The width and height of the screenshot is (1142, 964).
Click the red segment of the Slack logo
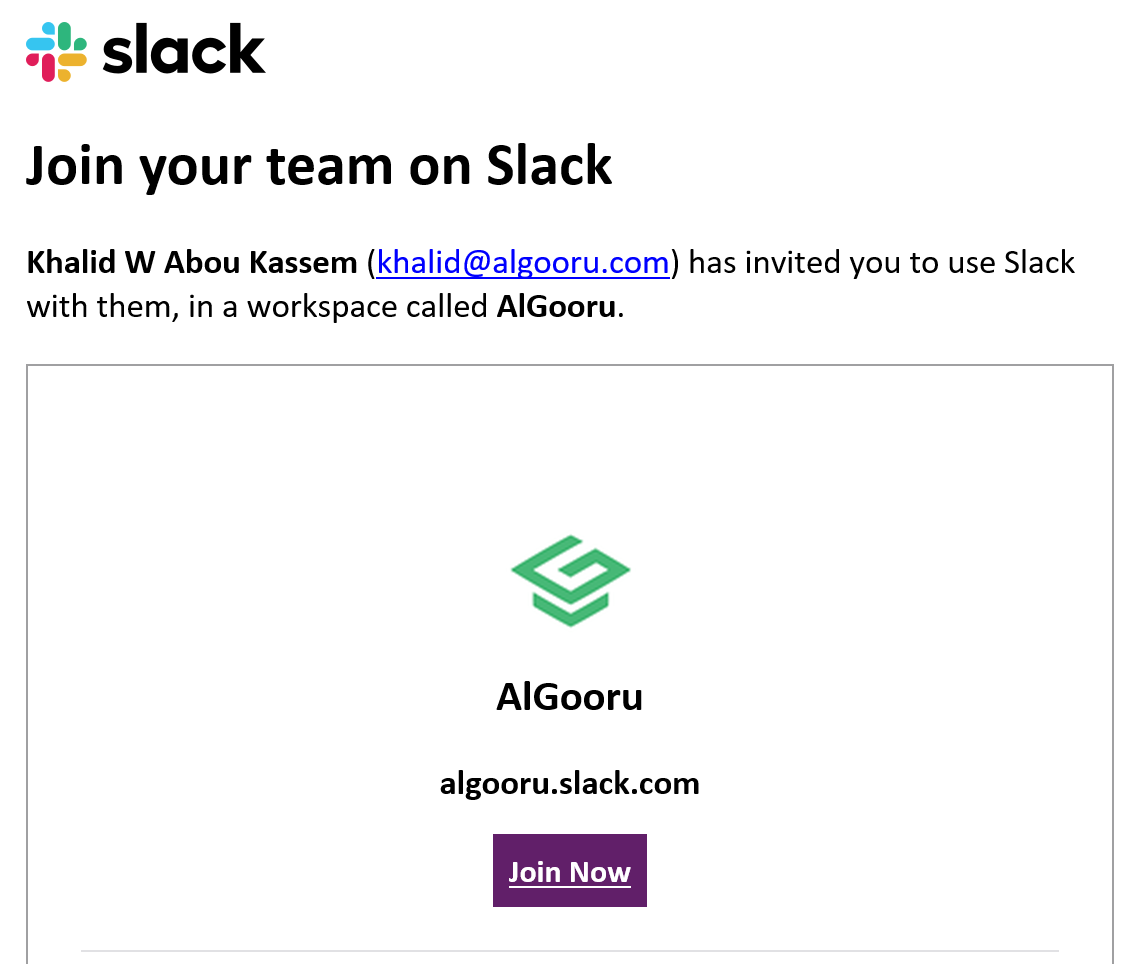[x=46, y=70]
